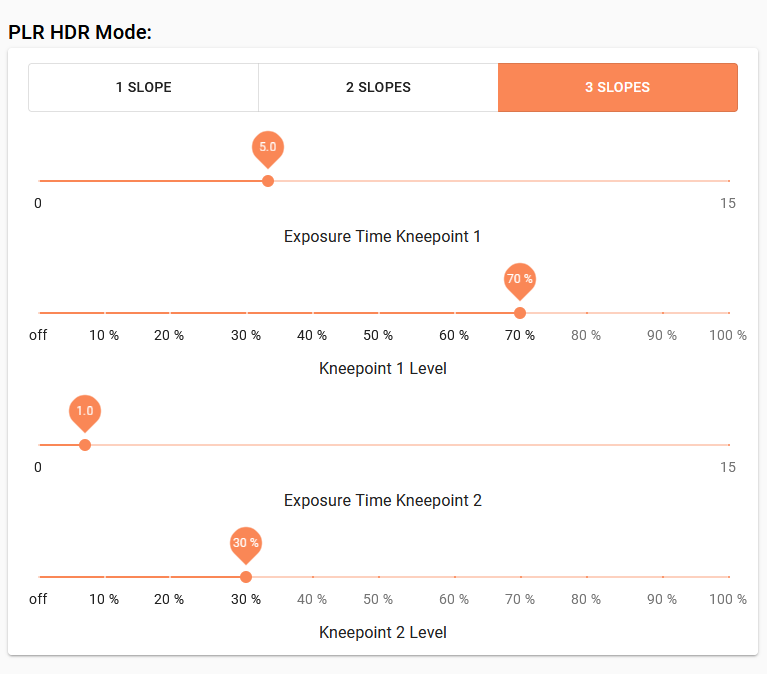The image size is (767, 674).
Task: Click the 'PLR HDR Mode:' heading
Action: pyautogui.click(x=80, y=32)
